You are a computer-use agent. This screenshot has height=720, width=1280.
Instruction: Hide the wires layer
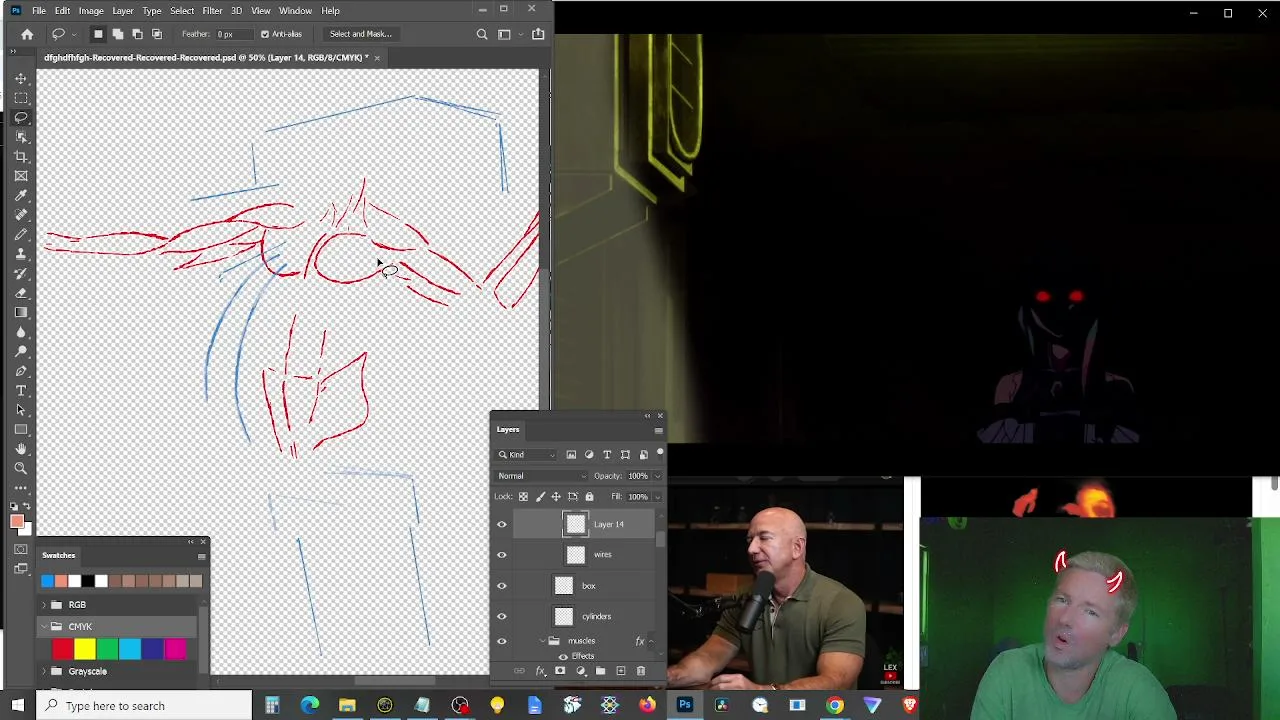pyautogui.click(x=502, y=555)
